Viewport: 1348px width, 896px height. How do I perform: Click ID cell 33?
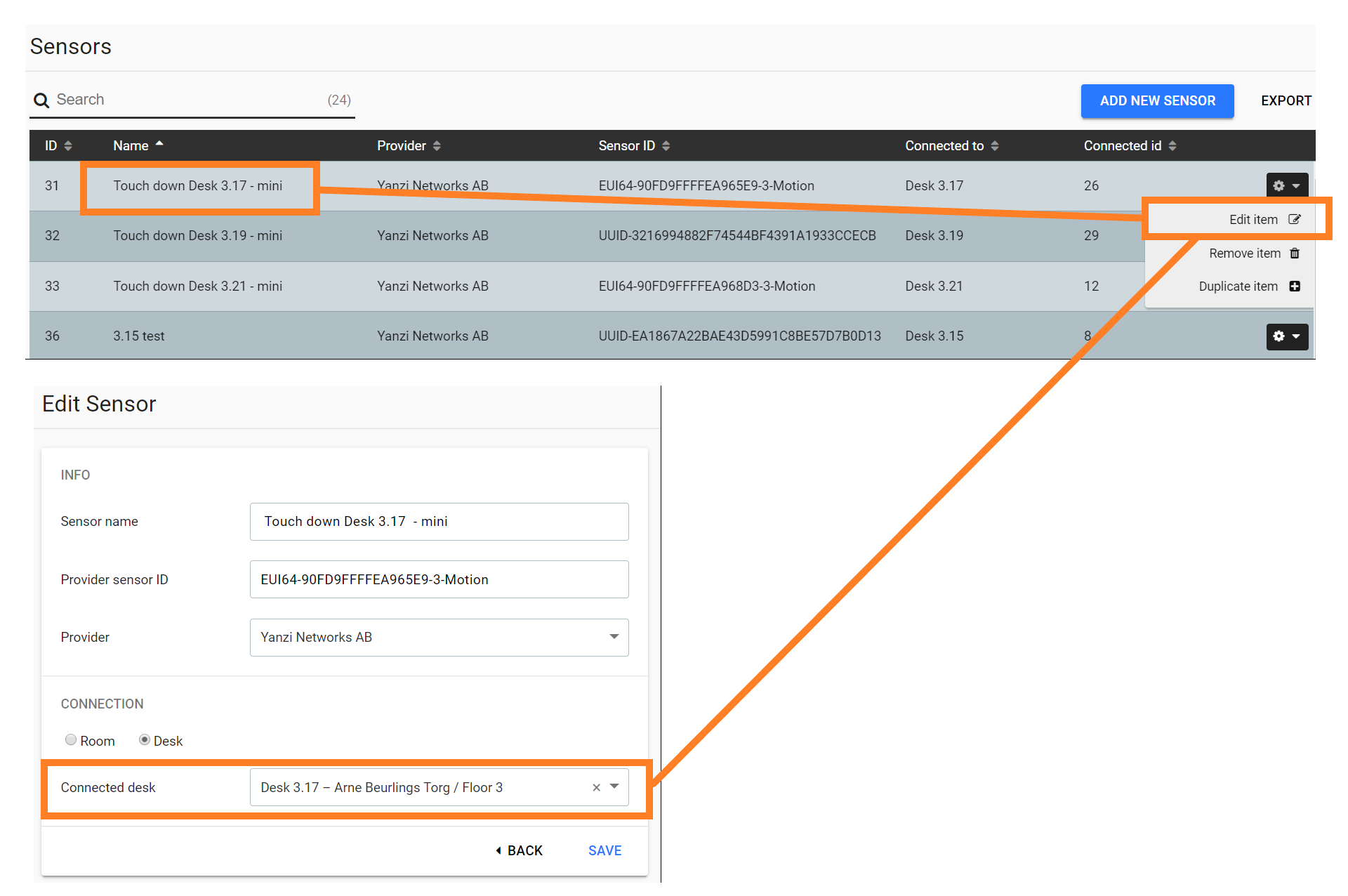pos(52,286)
